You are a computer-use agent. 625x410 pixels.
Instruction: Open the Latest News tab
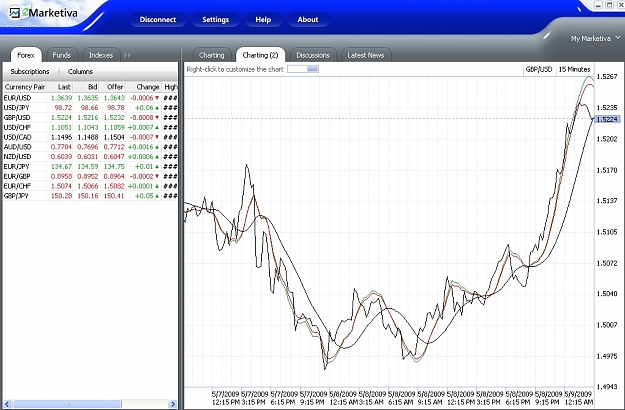(366, 55)
